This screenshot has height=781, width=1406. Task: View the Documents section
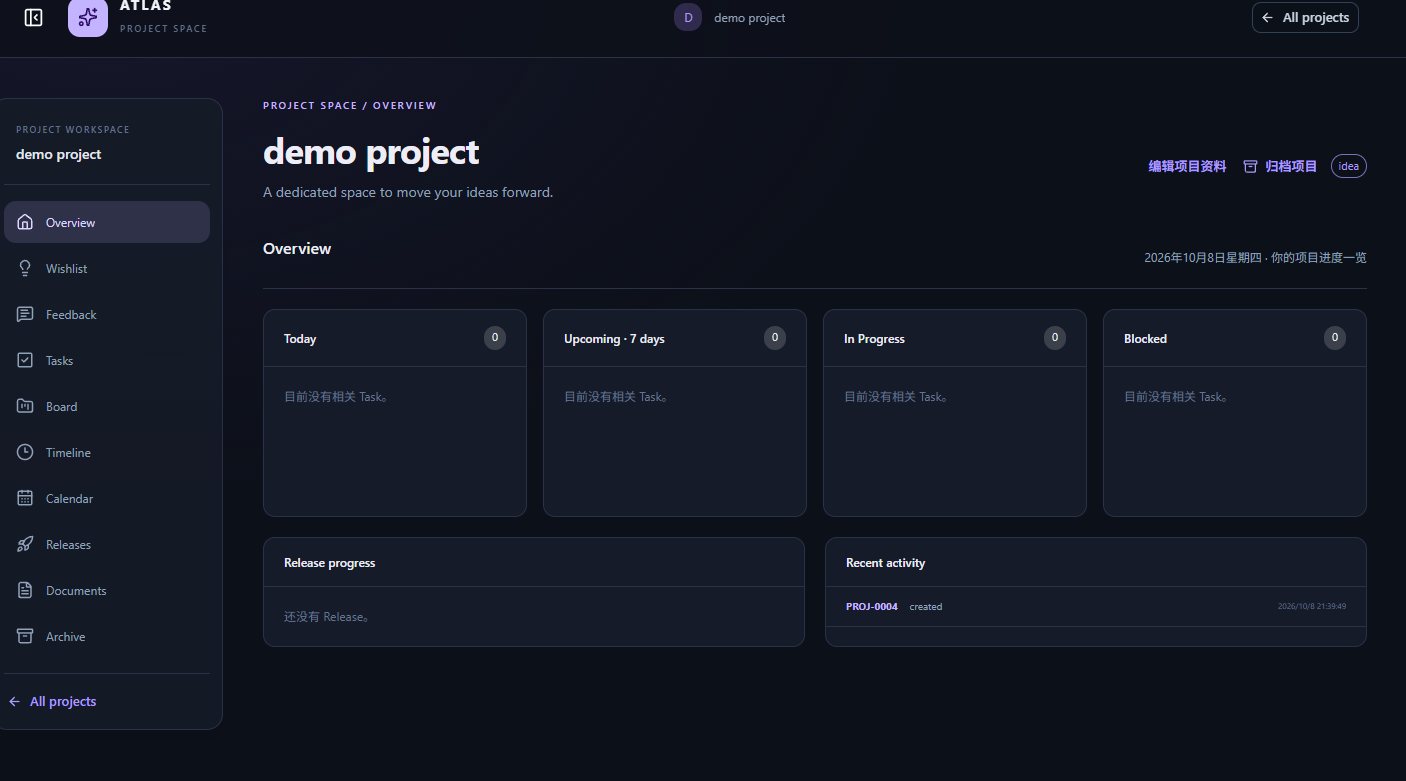click(107, 590)
